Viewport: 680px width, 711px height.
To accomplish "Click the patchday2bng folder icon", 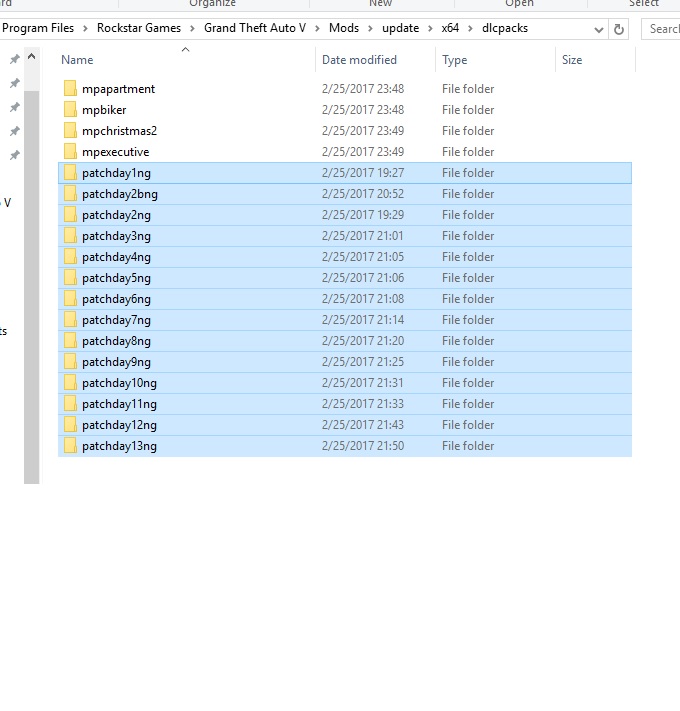I will point(70,193).
